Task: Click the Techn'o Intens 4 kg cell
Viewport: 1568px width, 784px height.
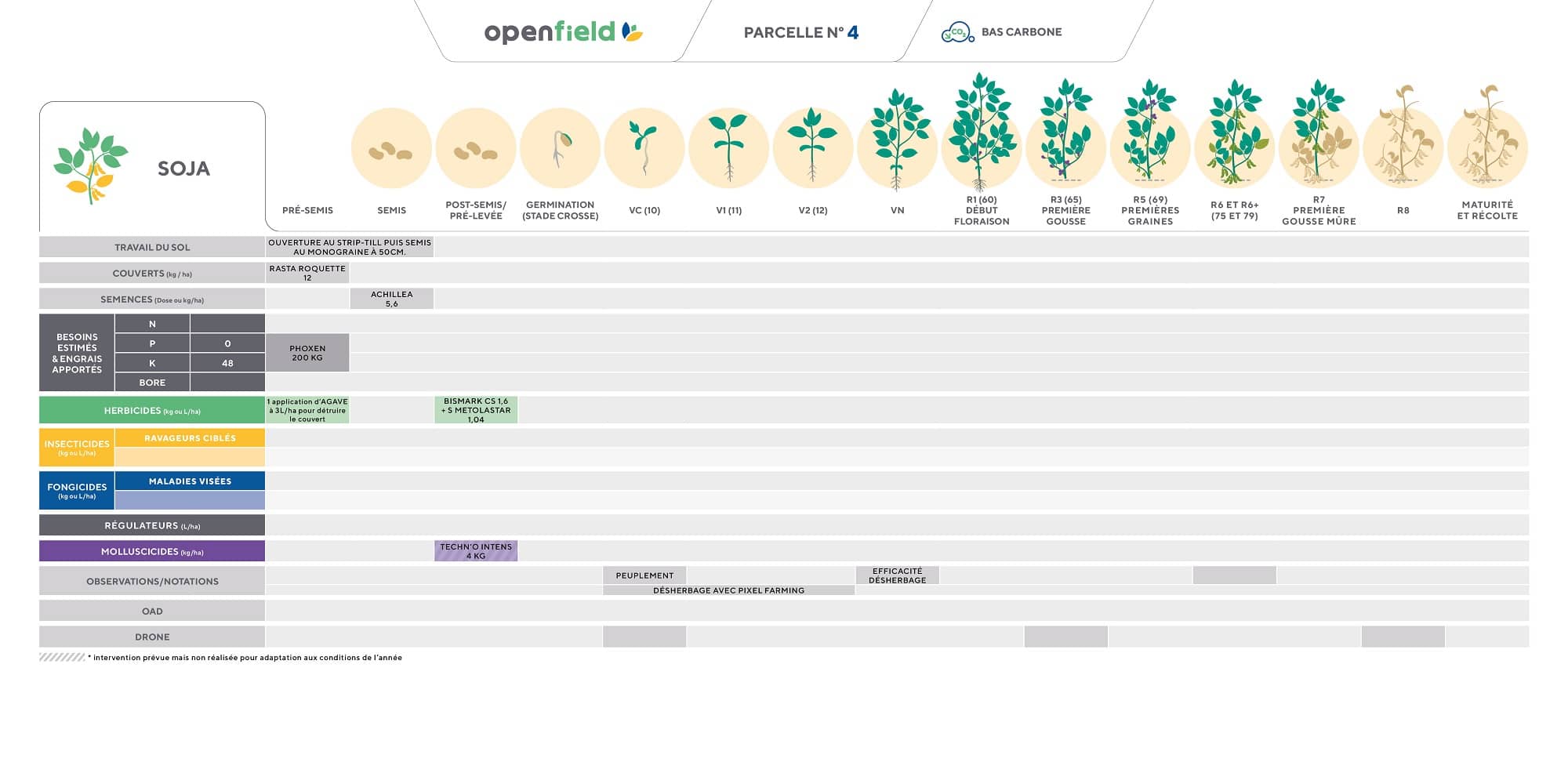Action: coord(476,551)
